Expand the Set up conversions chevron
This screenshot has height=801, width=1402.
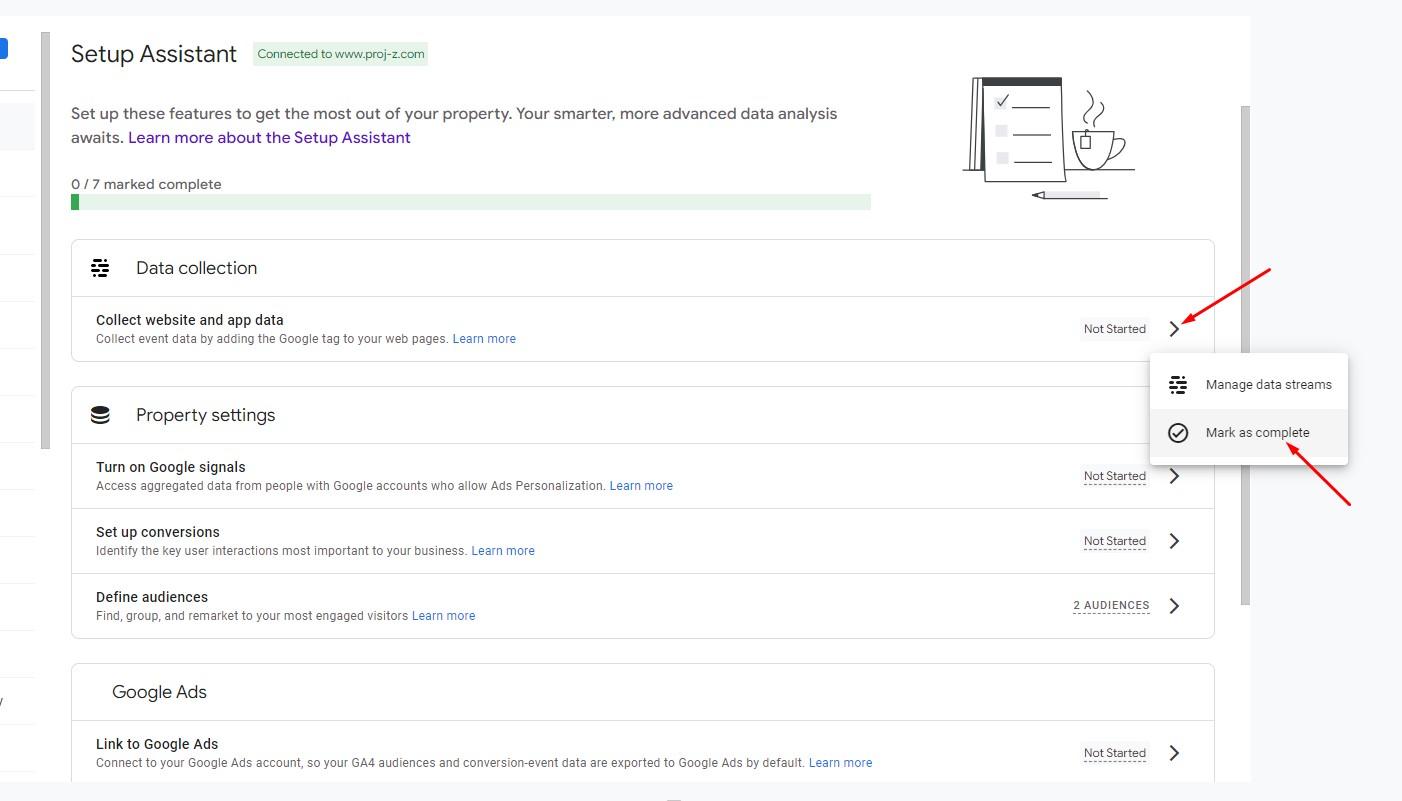coord(1174,541)
